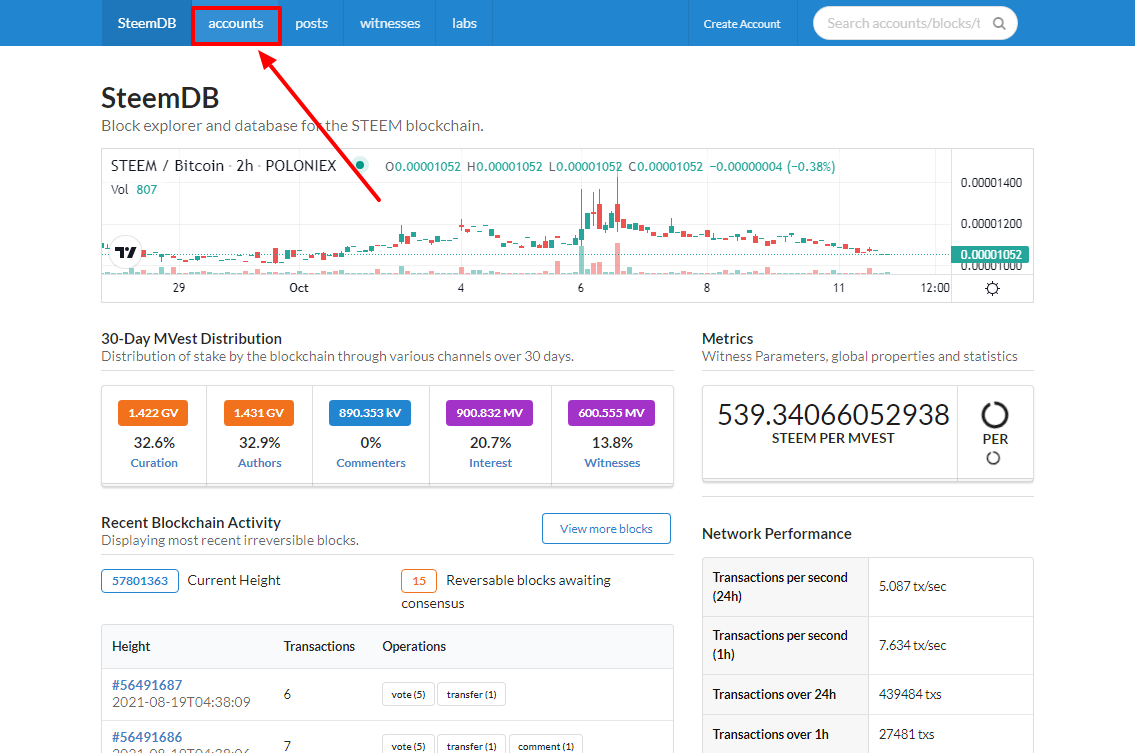Screen dimensions: 1135x753
Task: Open the accounts tab
Action: click(236, 23)
